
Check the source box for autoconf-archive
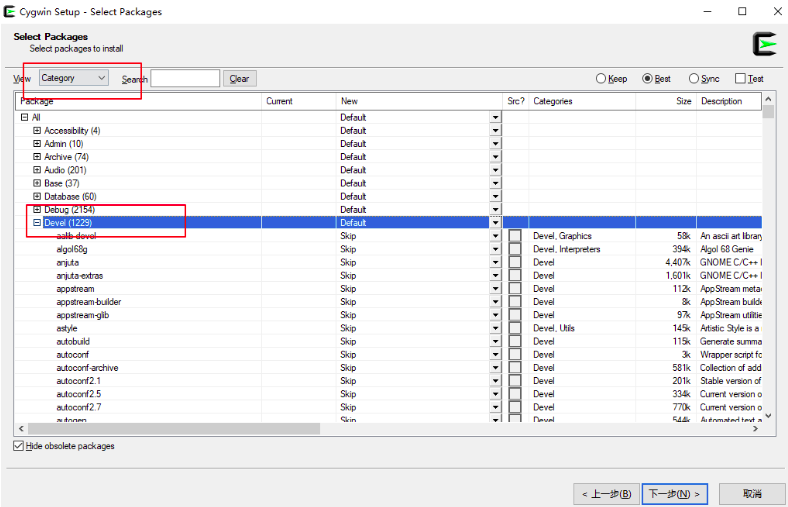515,368
